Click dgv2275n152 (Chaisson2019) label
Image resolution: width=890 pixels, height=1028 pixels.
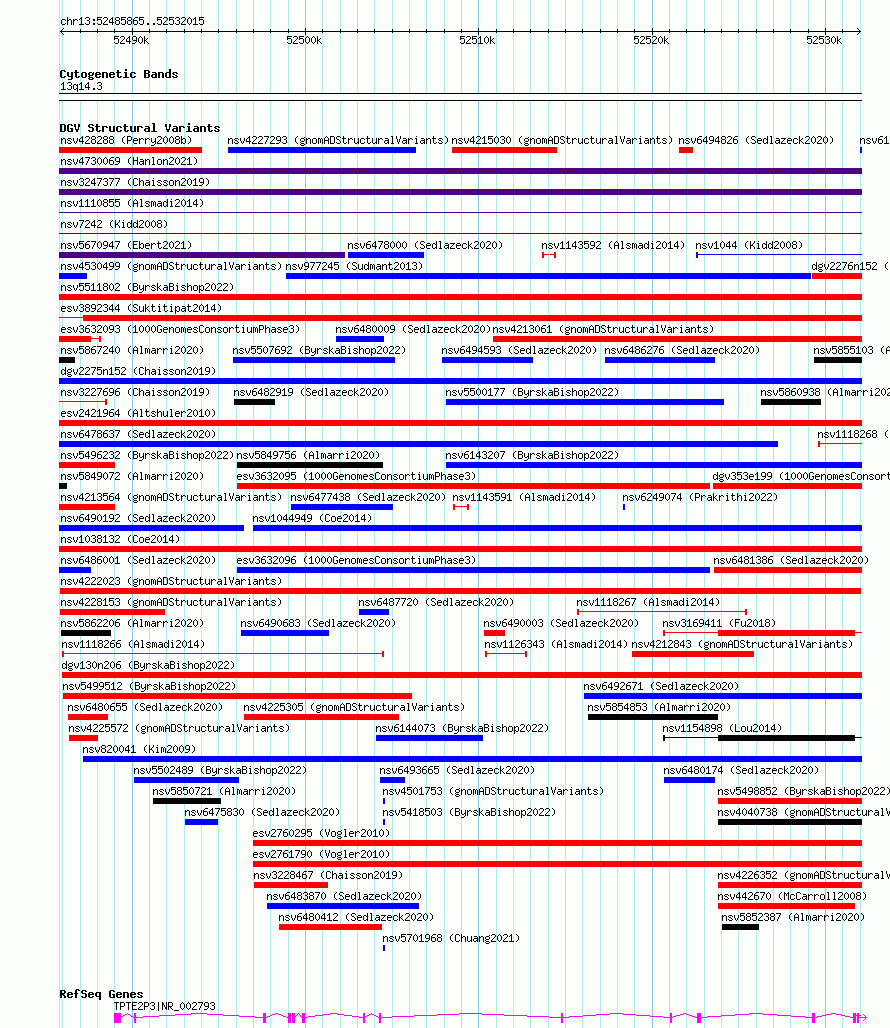[x=138, y=371]
